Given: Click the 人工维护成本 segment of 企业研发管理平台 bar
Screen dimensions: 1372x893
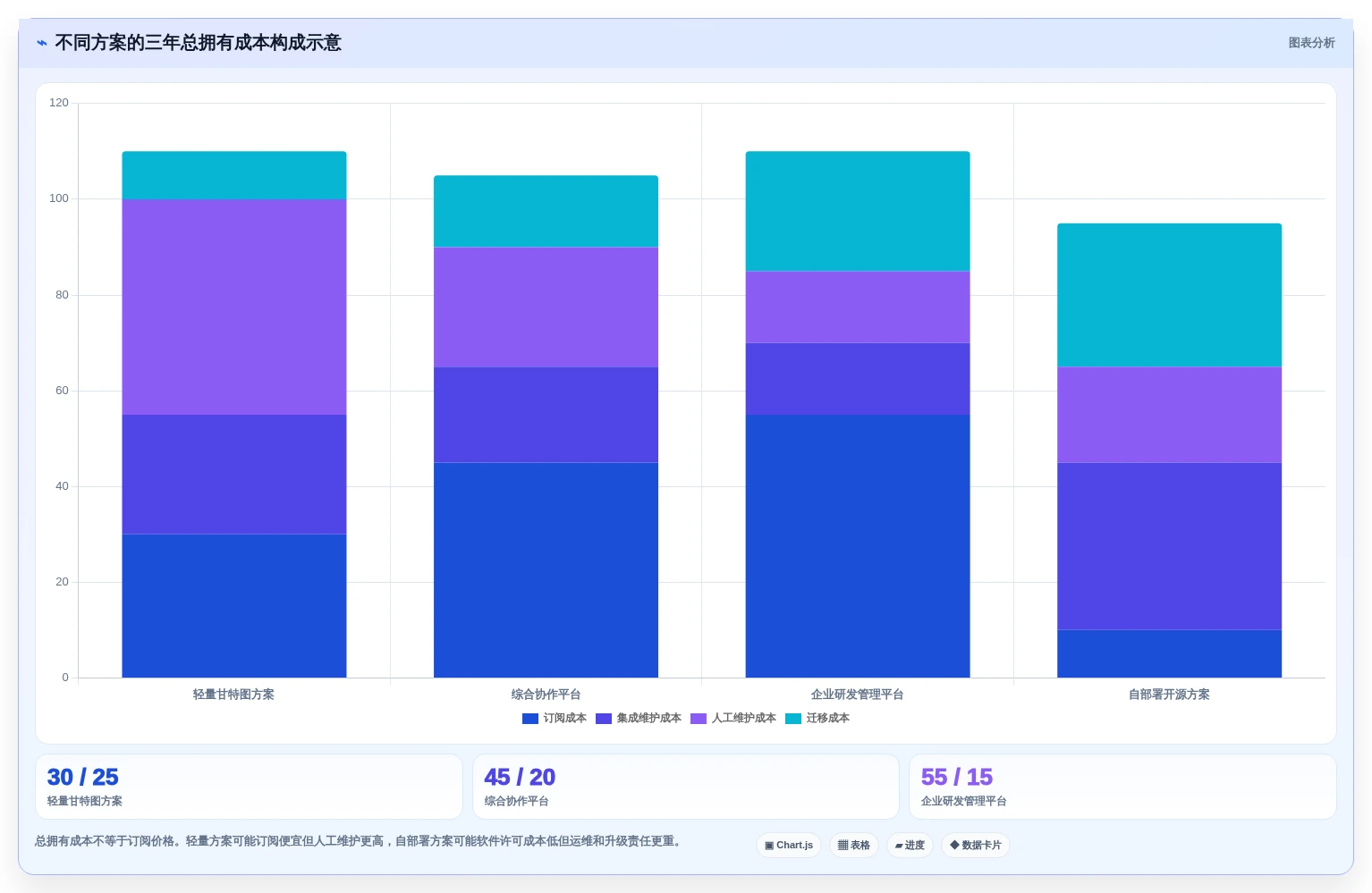Looking at the screenshot, I should click(x=858, y=307).
